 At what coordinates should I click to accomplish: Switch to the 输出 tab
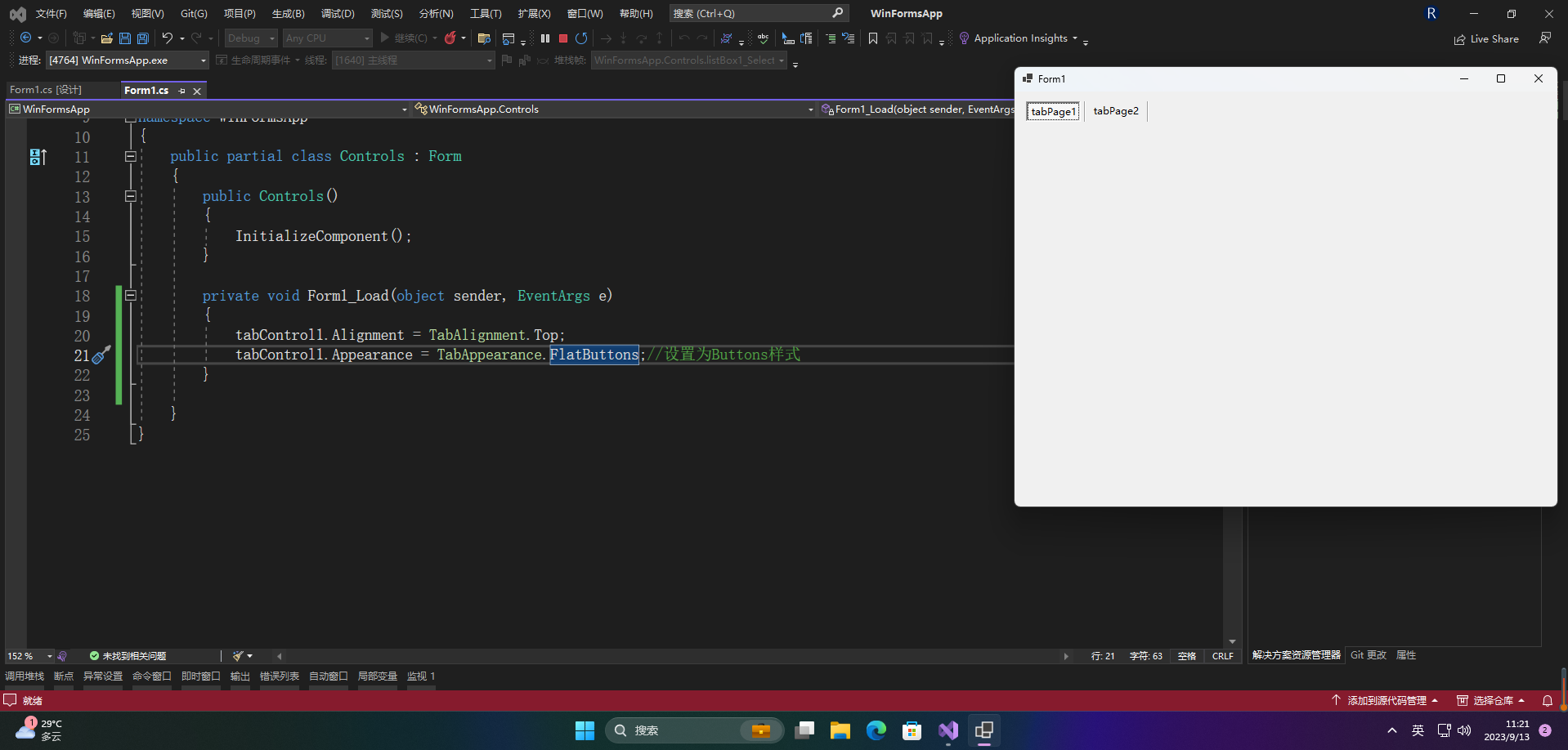(x=240, y=676)
